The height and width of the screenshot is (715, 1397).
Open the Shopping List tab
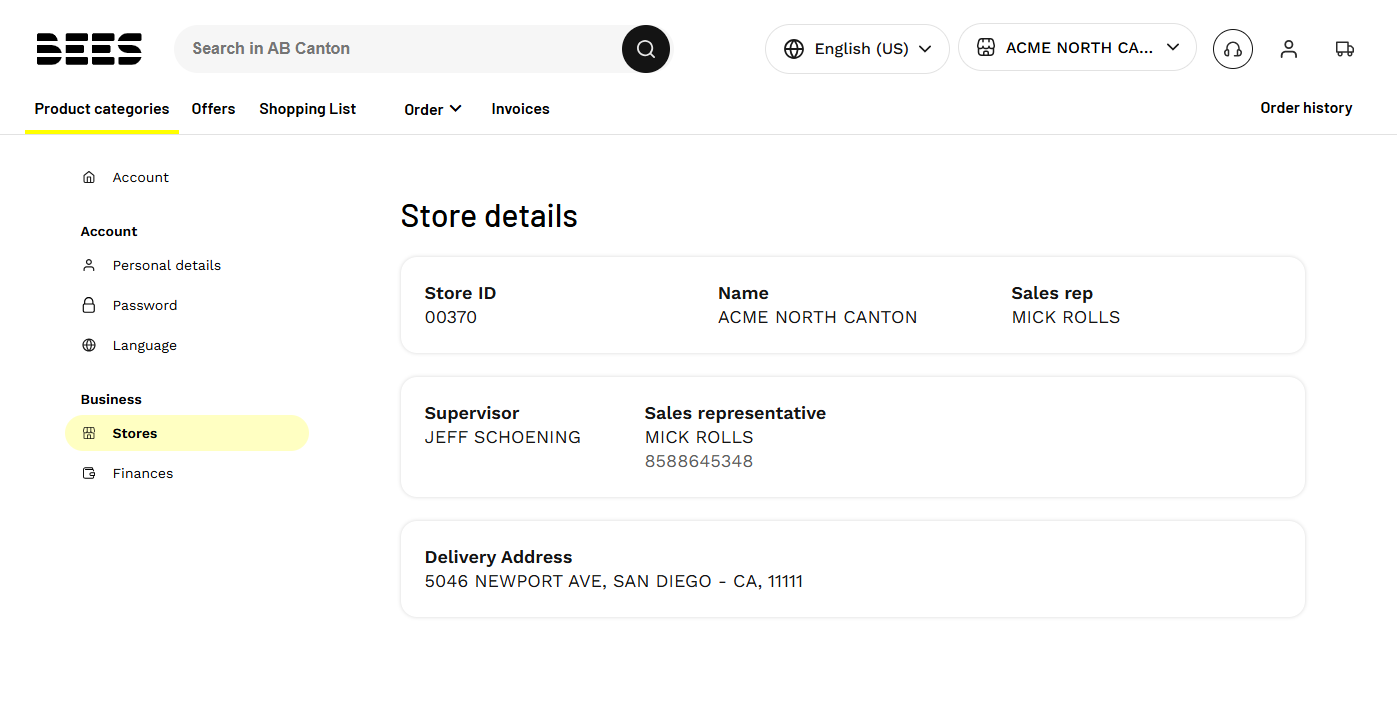[x=308, y=109]
